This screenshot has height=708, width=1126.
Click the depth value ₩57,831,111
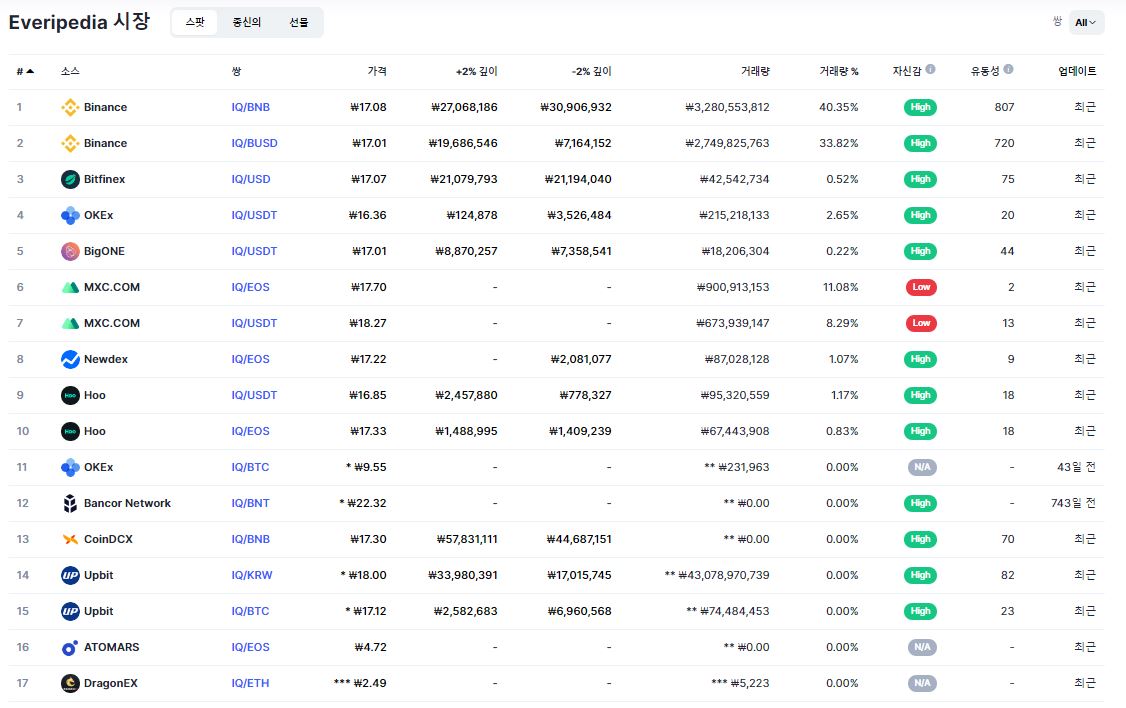pos(467,539)
